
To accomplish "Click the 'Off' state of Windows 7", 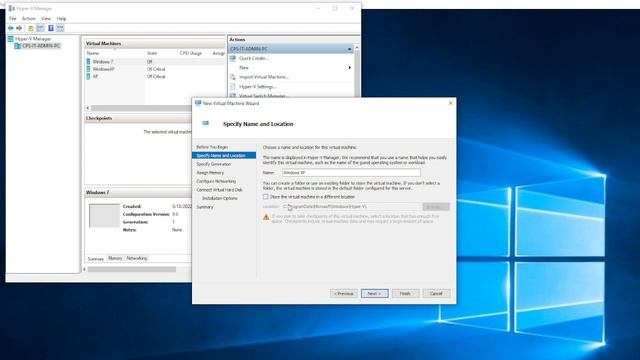I will pyautogui.click(x=149, y=62).
